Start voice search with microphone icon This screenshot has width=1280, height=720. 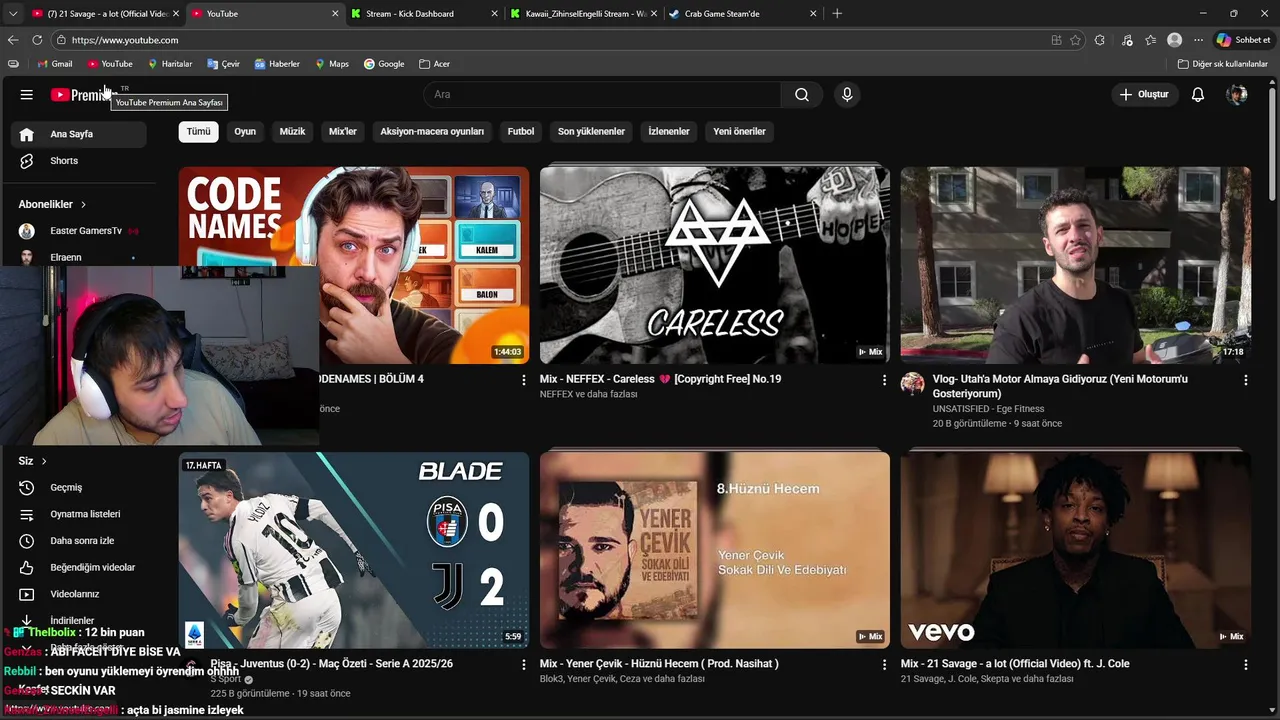click(847, 95)
